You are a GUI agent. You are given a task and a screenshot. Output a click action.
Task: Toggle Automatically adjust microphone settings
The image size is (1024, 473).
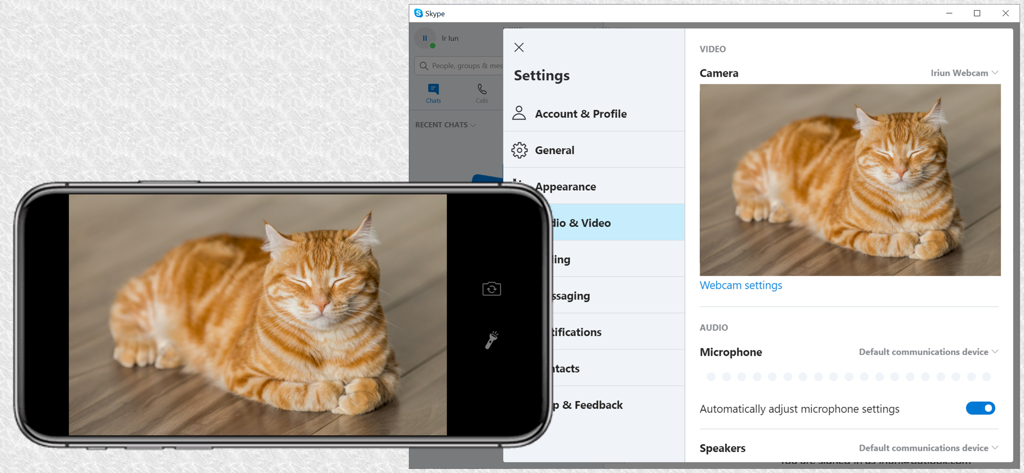point(980,408)
